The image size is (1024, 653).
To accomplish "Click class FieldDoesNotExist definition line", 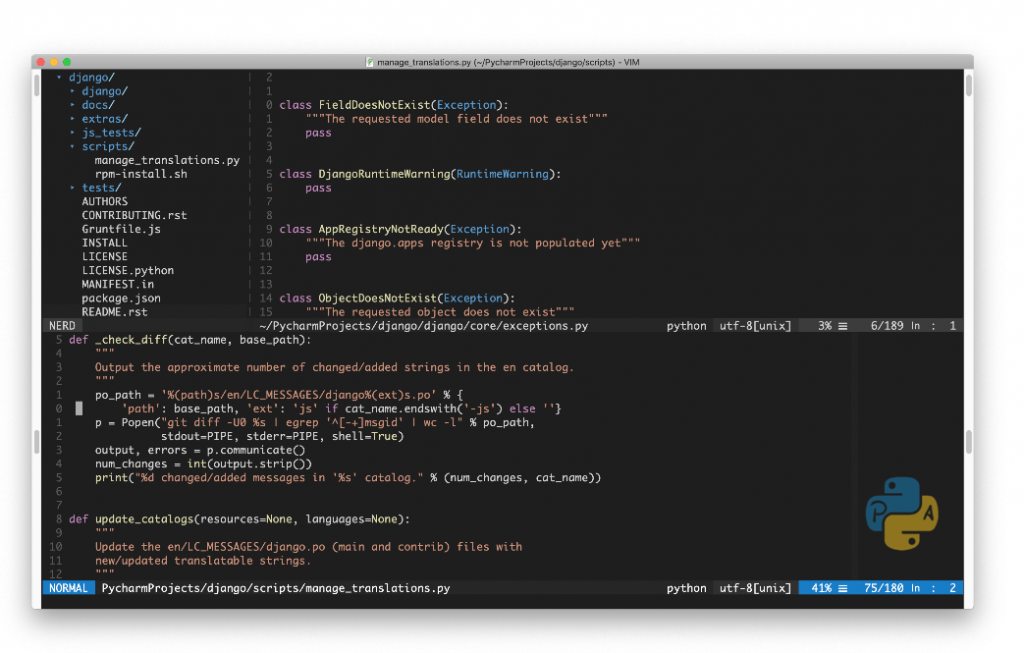I will tap(394, 104).
